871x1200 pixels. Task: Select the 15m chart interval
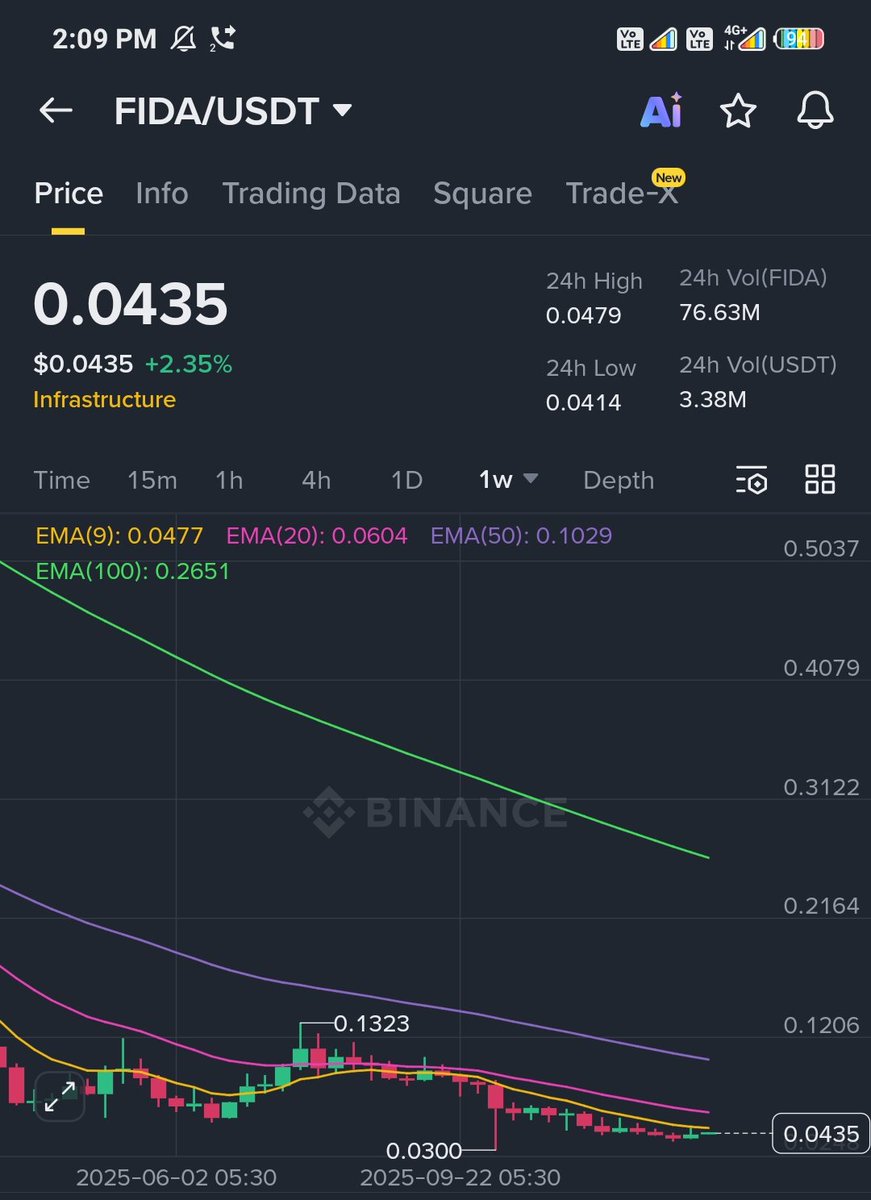pos(152,480)
